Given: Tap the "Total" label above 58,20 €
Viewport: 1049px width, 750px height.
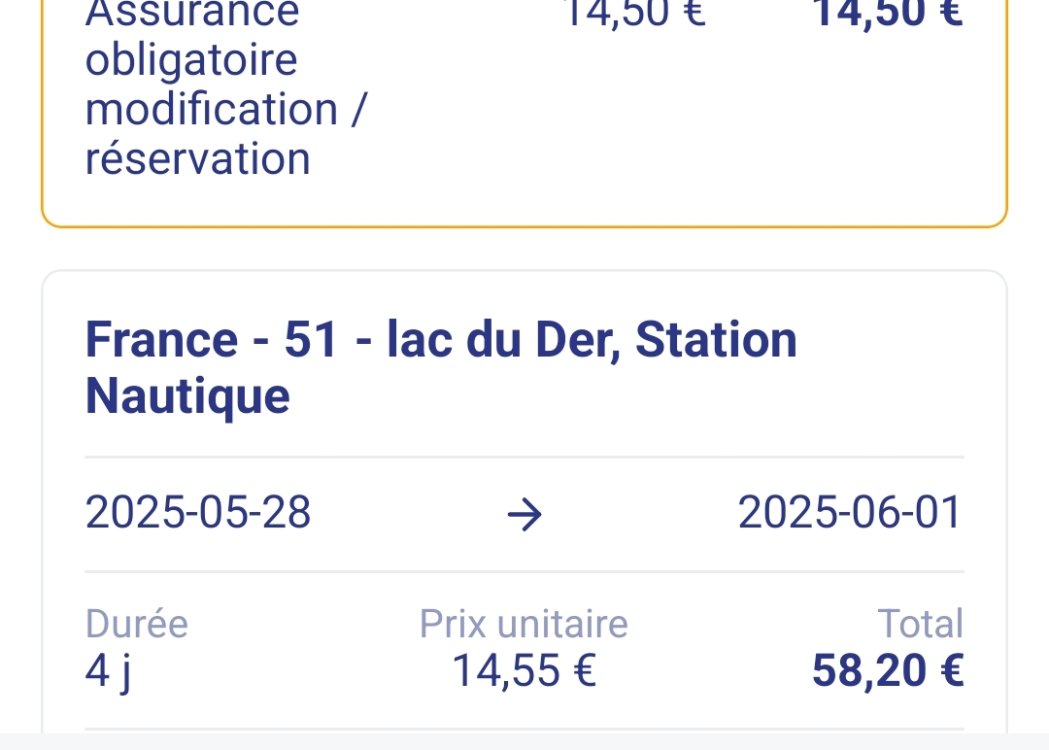Looking at the screenshot, I should pos(920,624).
